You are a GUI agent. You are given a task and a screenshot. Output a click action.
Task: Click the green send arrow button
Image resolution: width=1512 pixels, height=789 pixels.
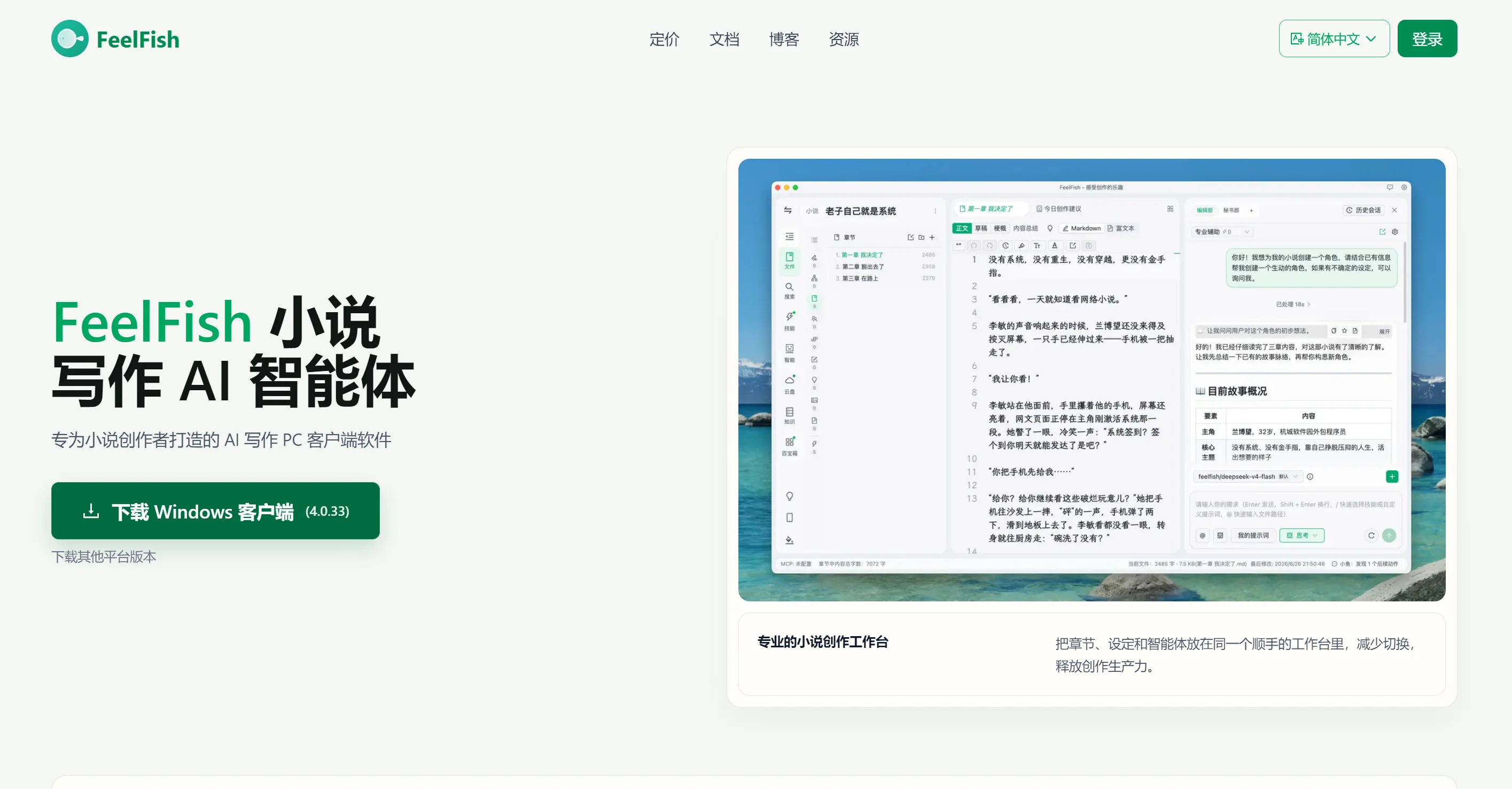[1389, 536]
